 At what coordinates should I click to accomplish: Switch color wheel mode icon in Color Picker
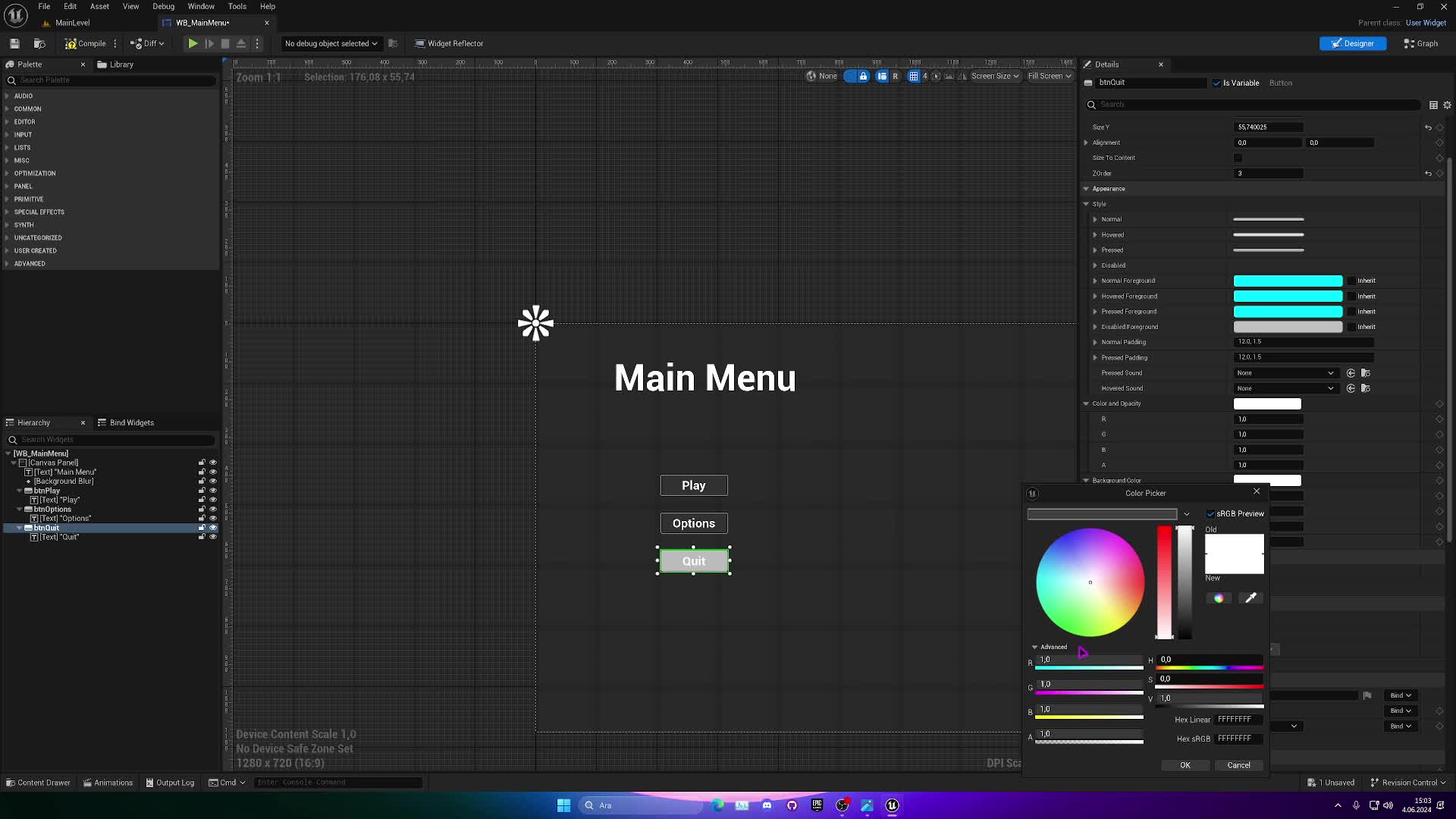(x=1219, y=598)
